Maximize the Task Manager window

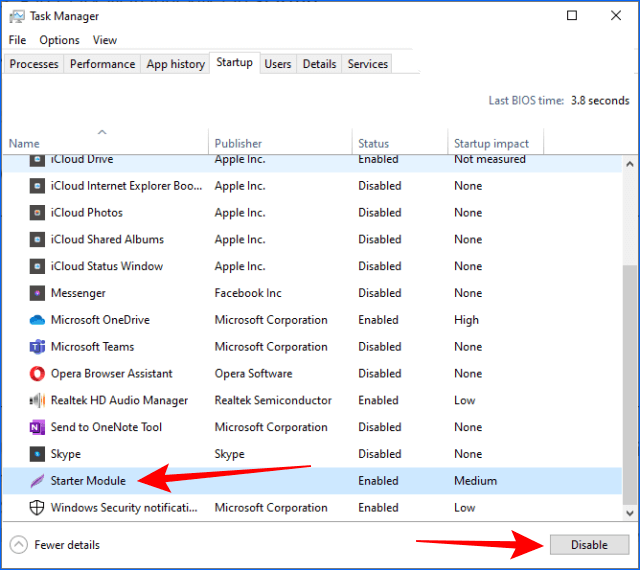[x=572, y=16]
